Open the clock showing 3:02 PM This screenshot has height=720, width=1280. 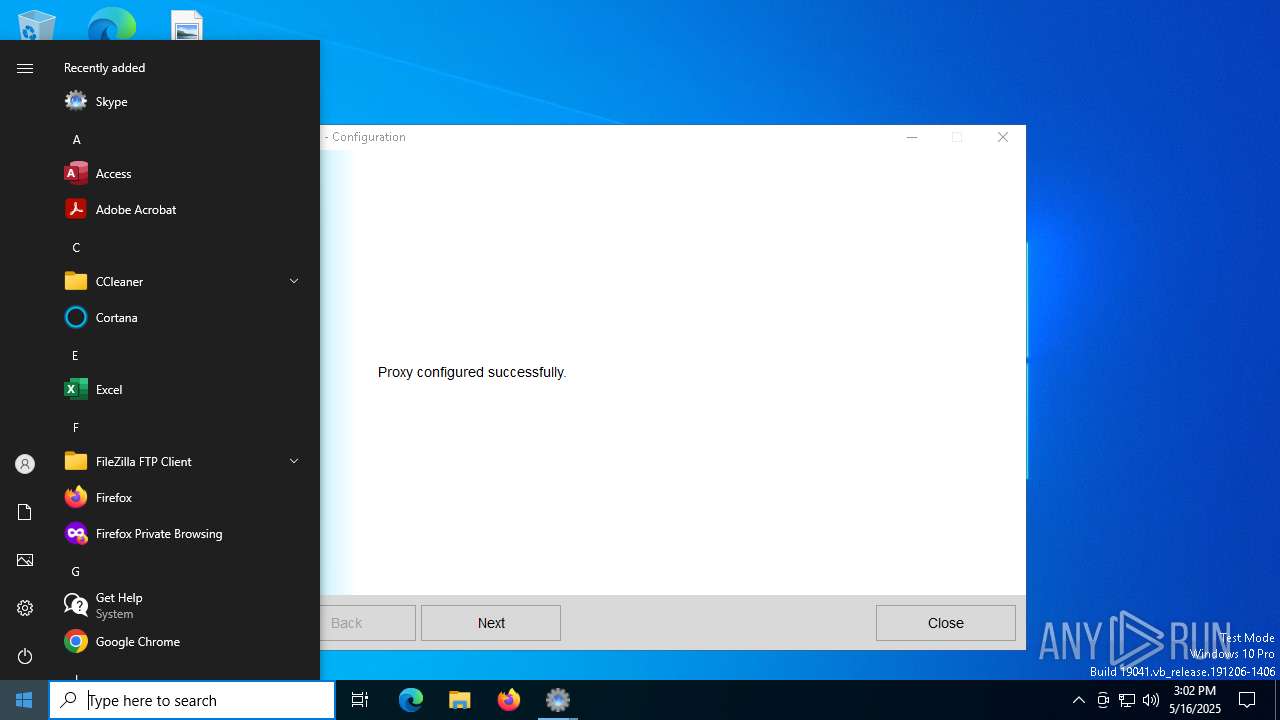(x=1195, y=700)
